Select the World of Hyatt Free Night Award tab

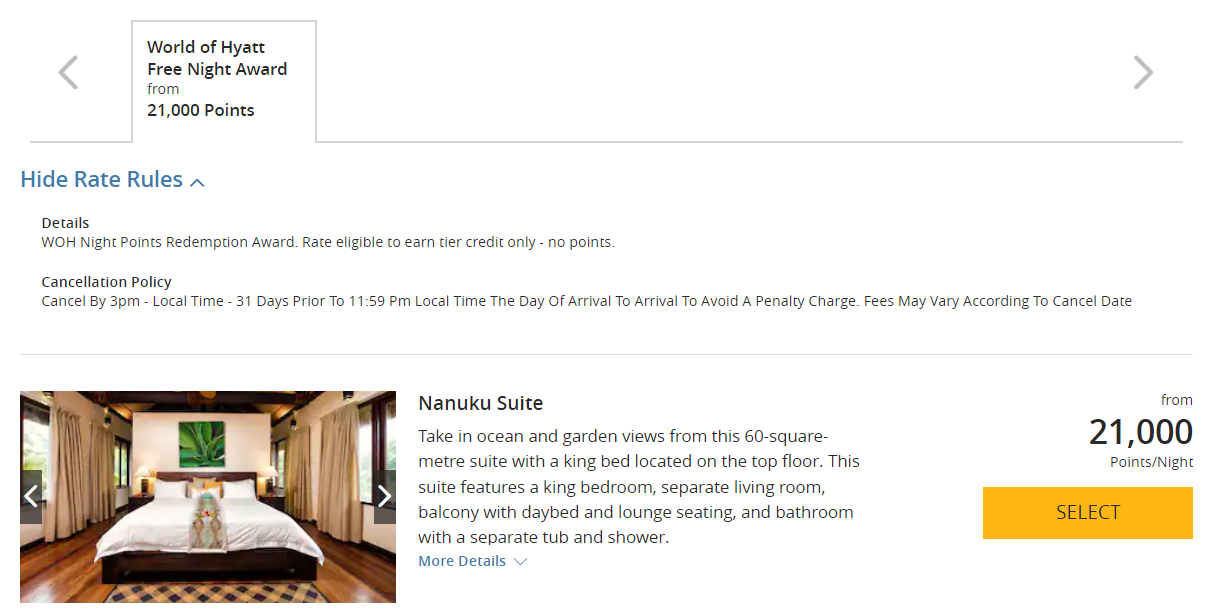pyautogui.click(x=223, y=78)
